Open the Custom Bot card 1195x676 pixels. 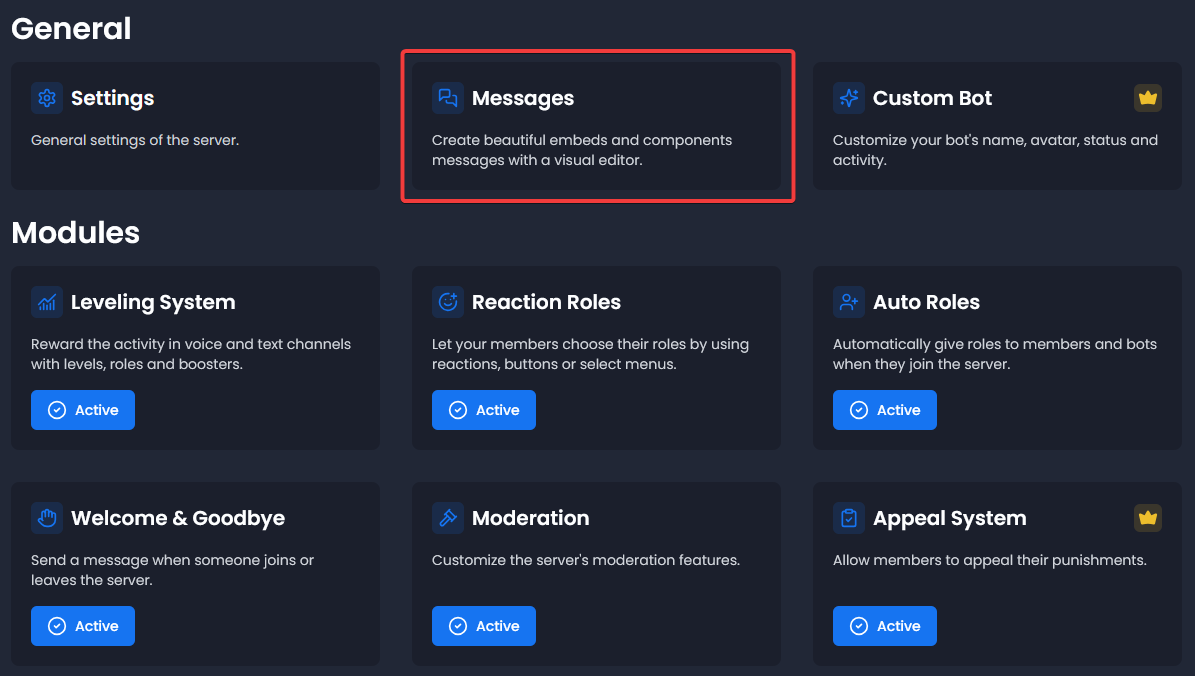tap(997, 126)
